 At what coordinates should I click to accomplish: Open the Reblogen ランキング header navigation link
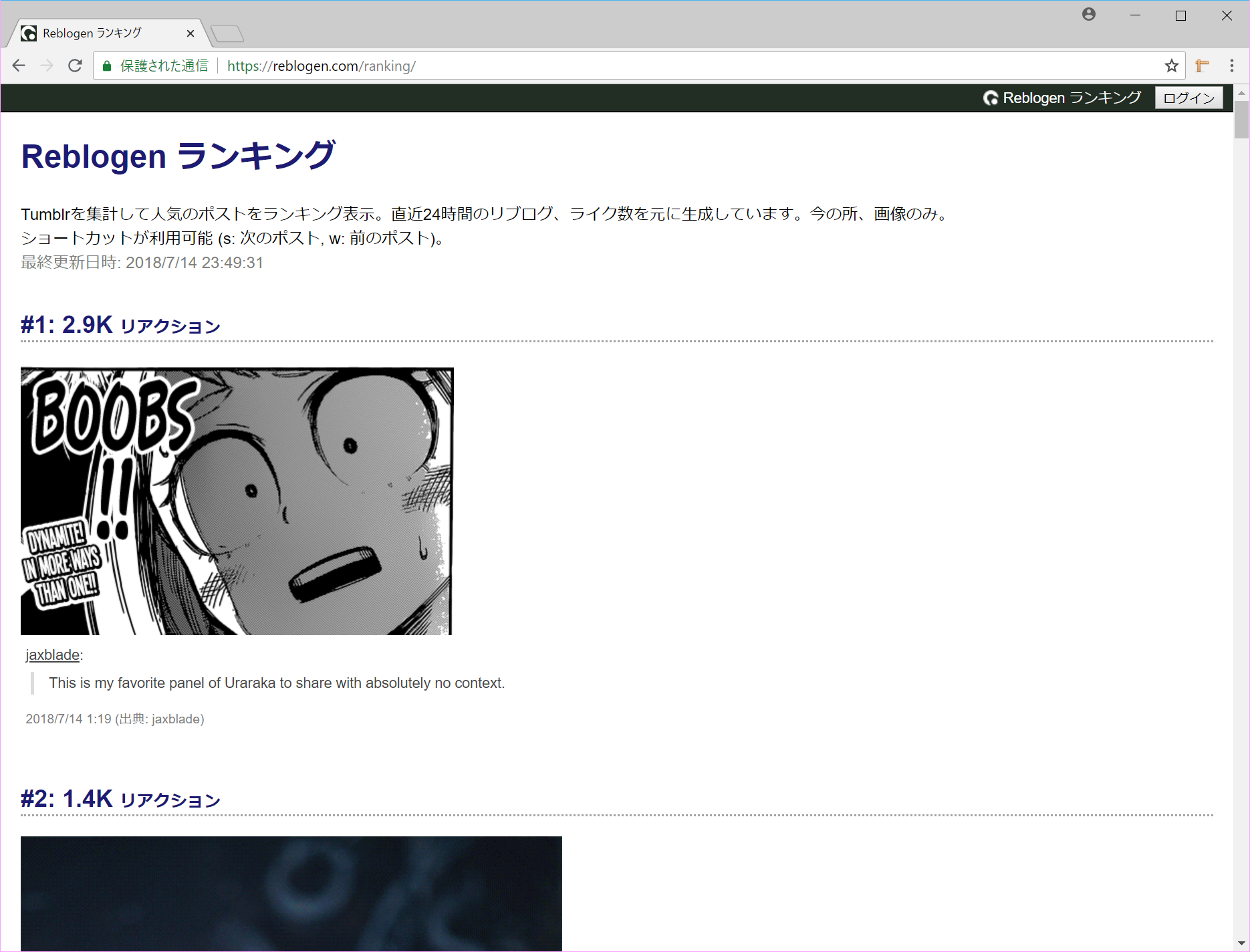tap(1064, 98)
